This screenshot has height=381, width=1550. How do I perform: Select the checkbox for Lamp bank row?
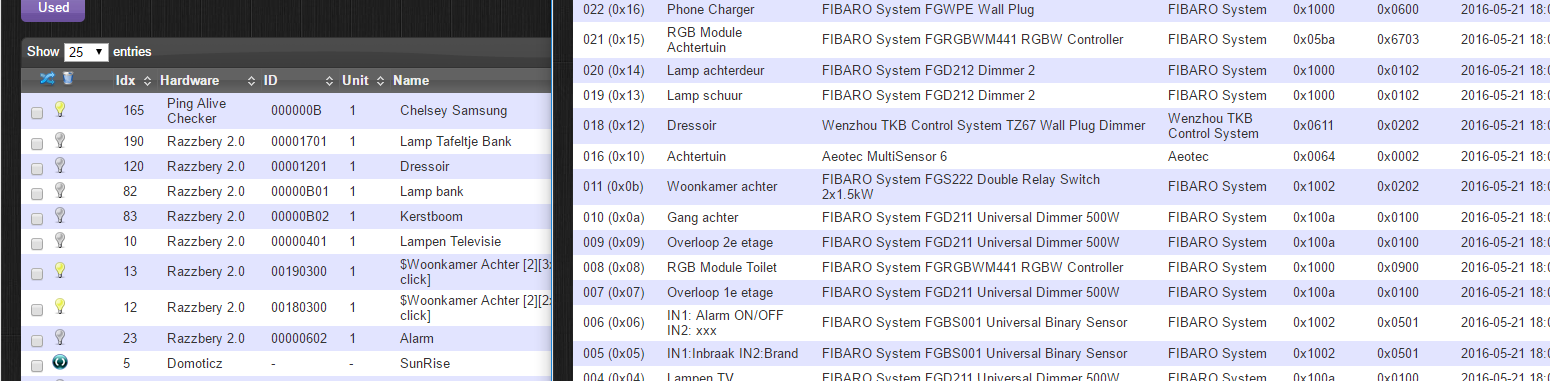[x=37, y=194]
